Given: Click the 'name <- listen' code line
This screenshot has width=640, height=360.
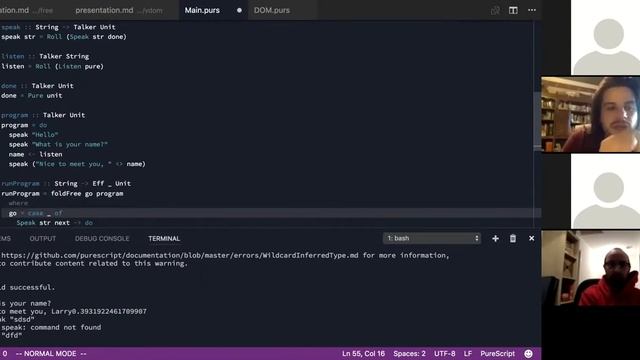Looking at the screenshot, I should 36,154.
